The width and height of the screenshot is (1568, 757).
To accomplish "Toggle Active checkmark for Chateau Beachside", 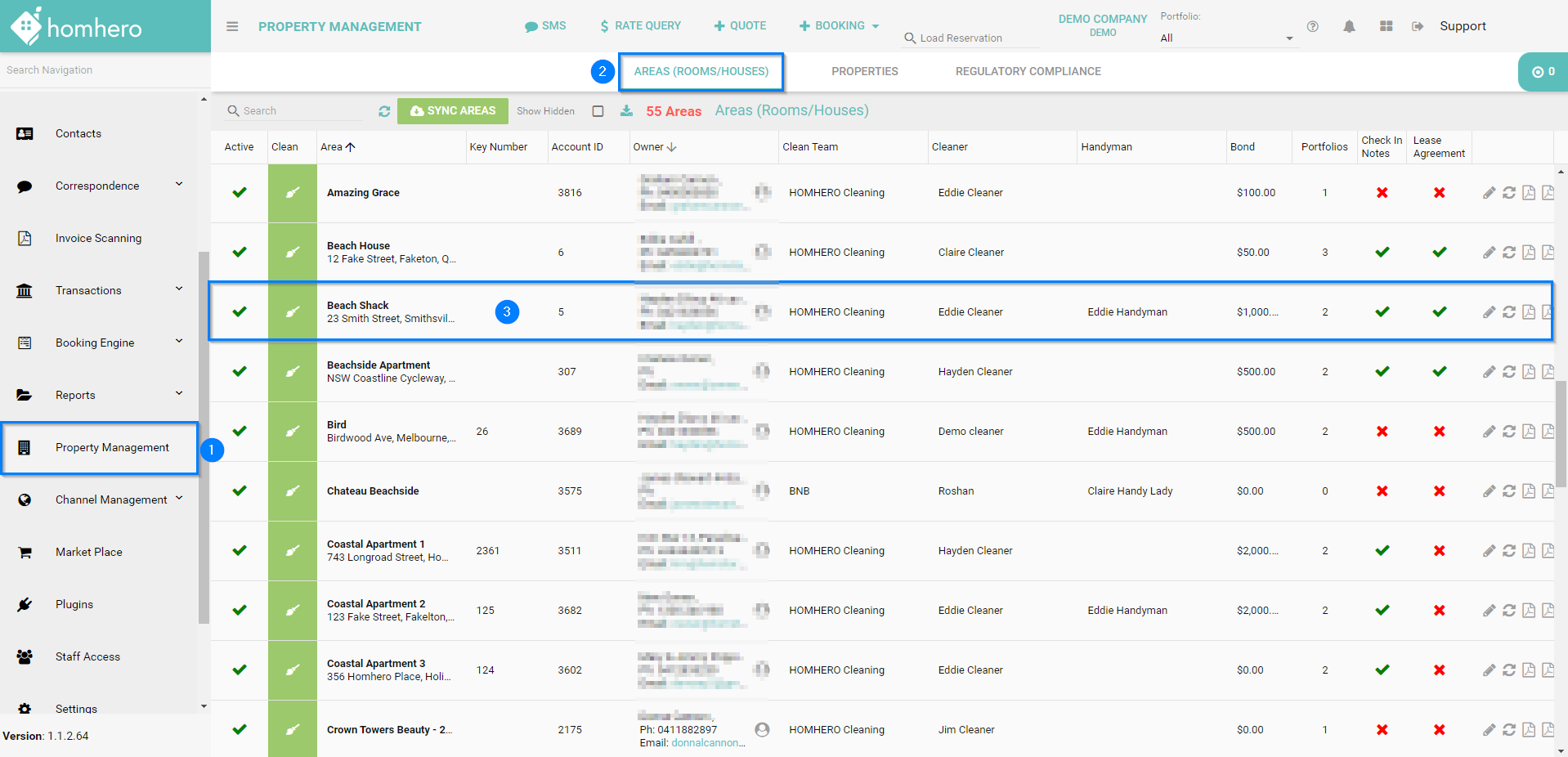I will pyautogui.click(x=240, y=491).
